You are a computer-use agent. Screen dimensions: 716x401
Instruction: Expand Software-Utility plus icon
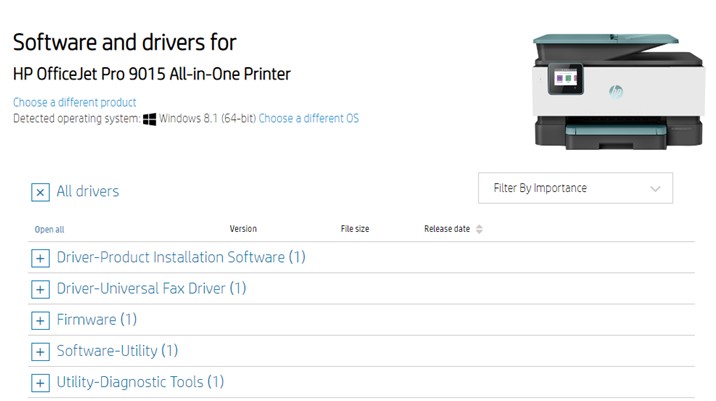pos(40,352)
